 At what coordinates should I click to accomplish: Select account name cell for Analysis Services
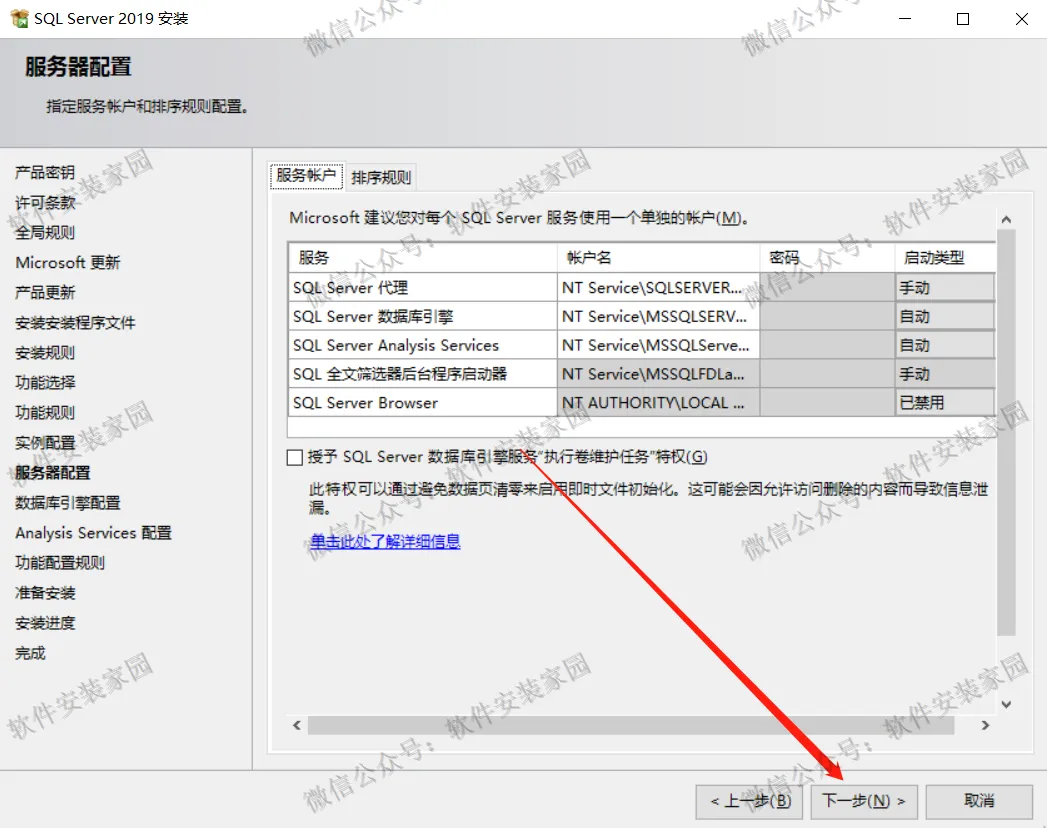pos(658,345)
